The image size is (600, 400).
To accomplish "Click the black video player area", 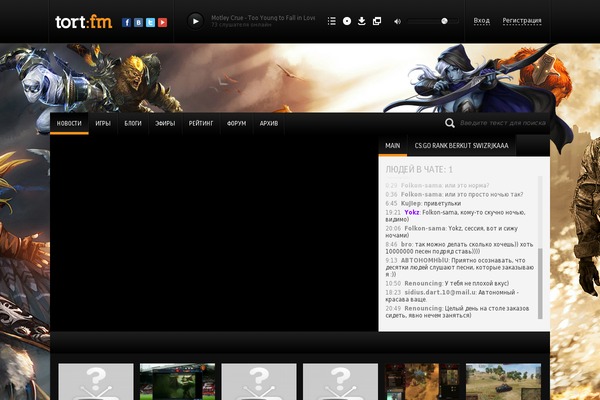I will click(214, 233).
